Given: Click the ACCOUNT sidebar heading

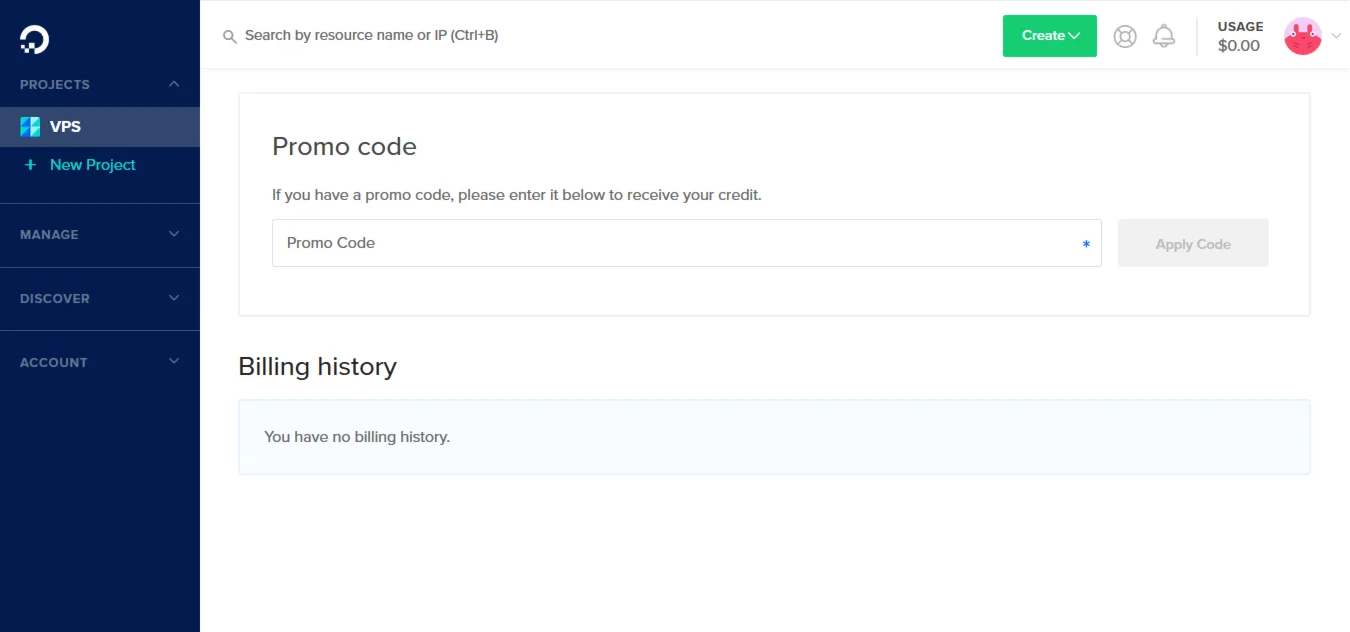Looking at the screenshot, I should [54, 363].
